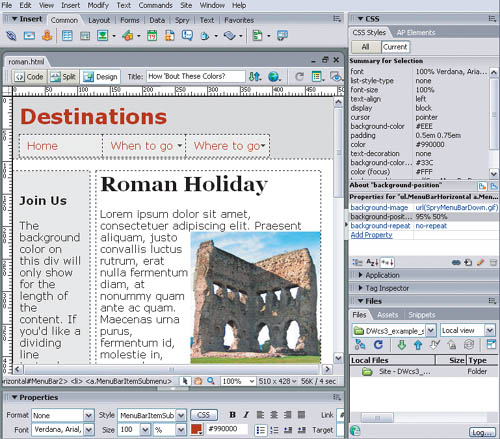Insert a Named Anchor from toolbar
Image resolution: width=500 pixels, height=439 pixels.
click(47, 35)
